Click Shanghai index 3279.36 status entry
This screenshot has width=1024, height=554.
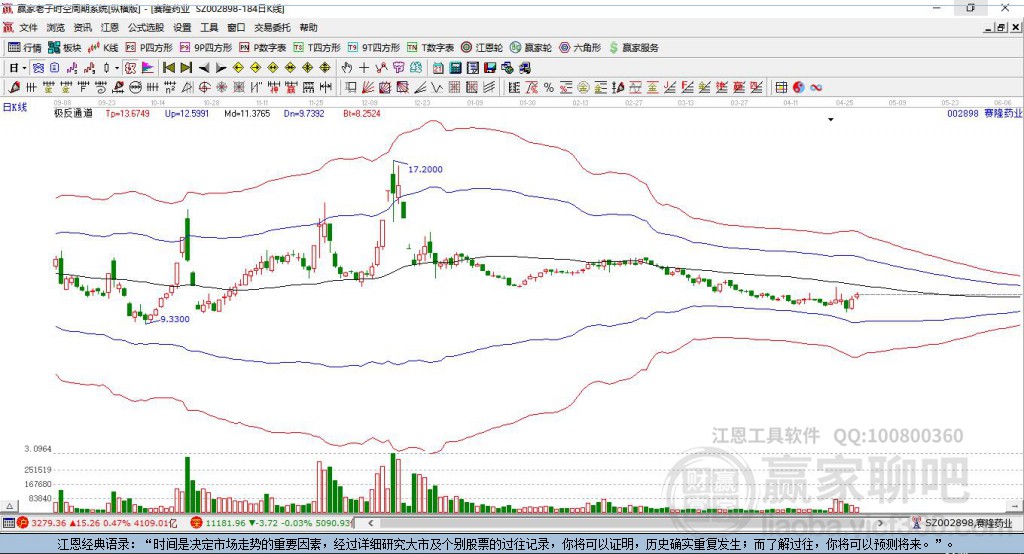point(97,523)
